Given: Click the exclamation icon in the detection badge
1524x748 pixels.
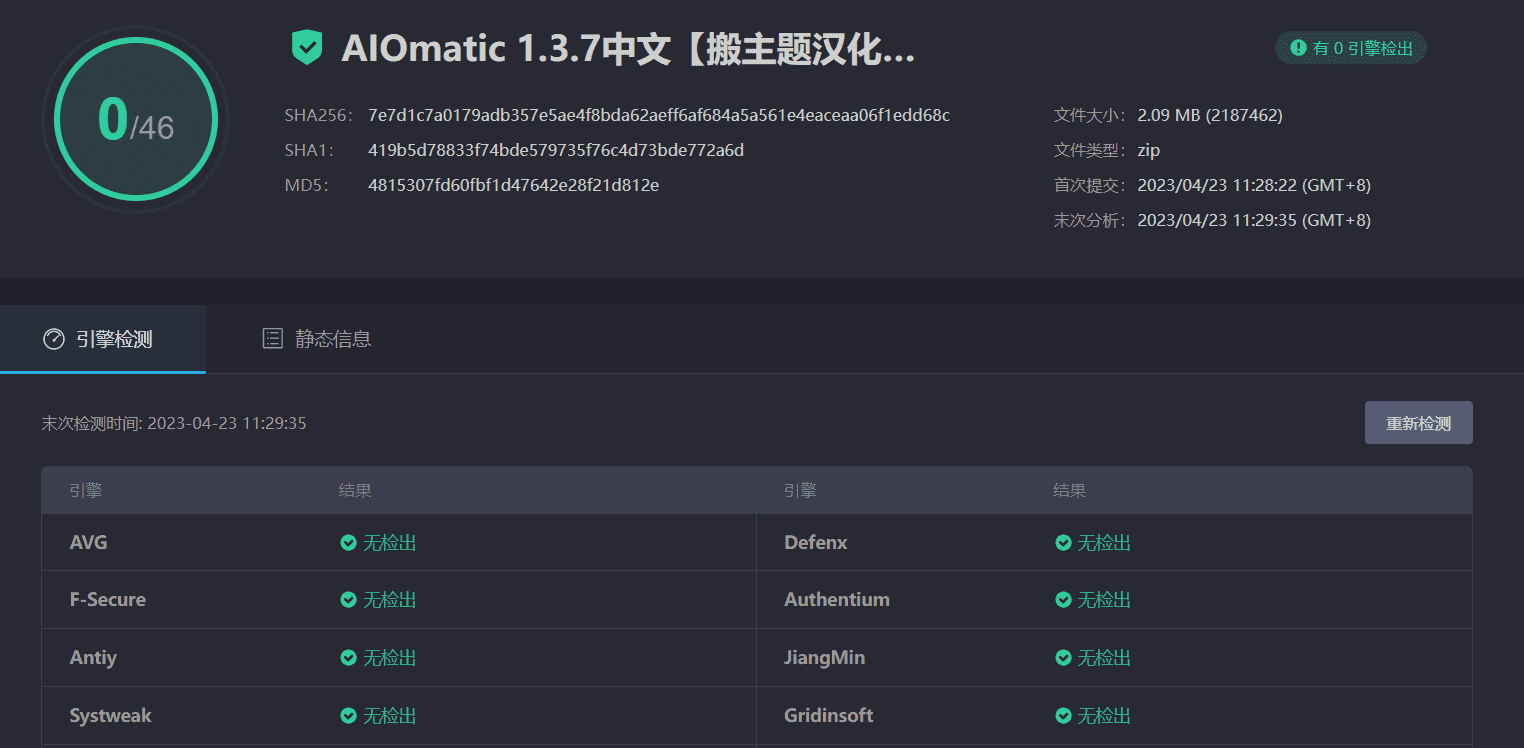Looking at the screenshot, I should coord(1298,47).
